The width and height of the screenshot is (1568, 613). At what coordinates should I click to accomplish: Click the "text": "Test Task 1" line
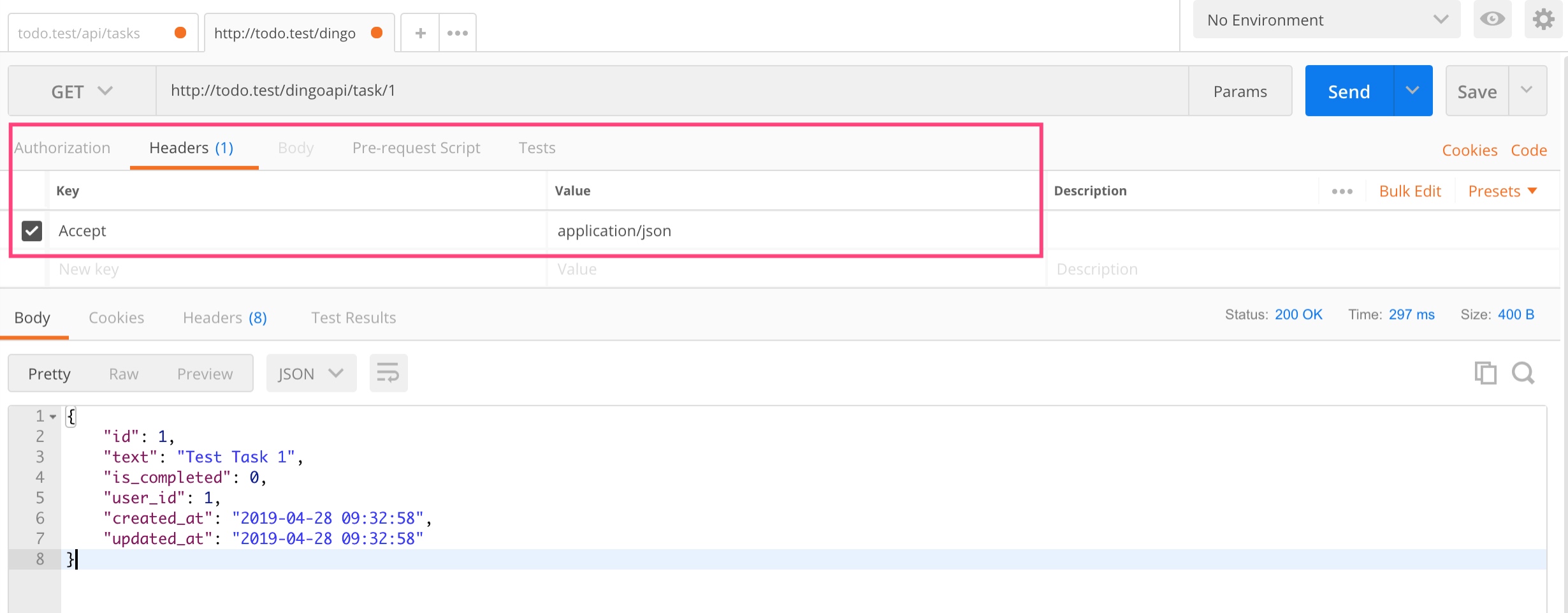[x=203, y=457]
